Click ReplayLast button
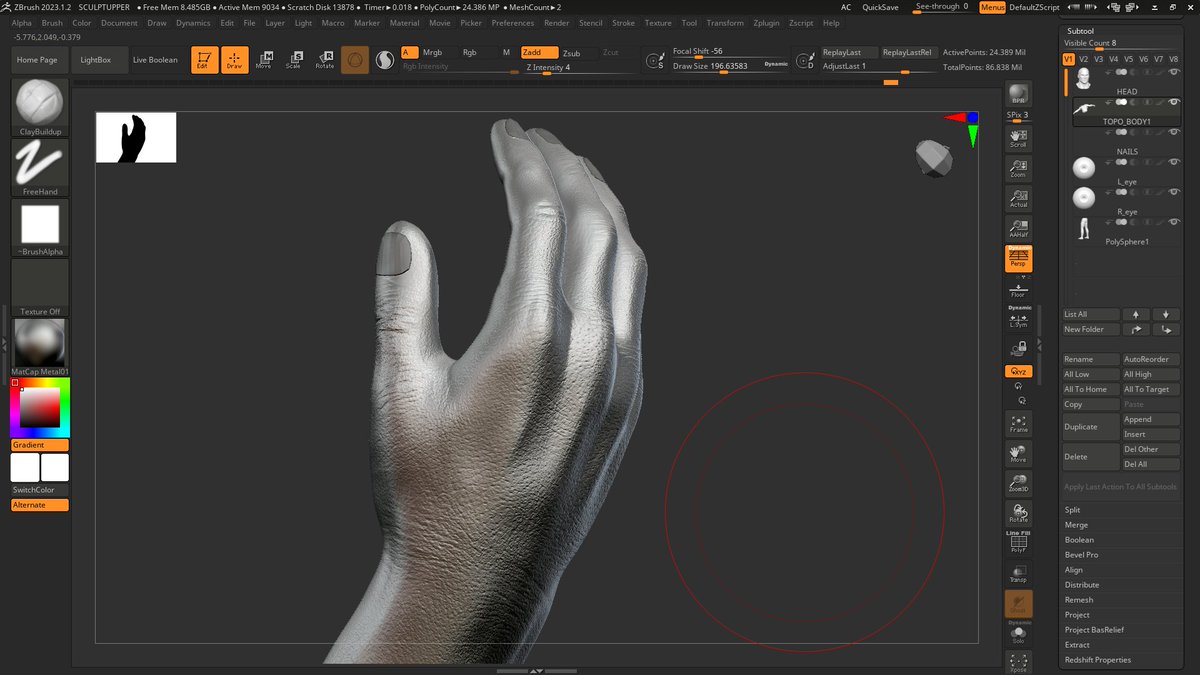Viewport: 1200px width, 675px height. (848, 52)
